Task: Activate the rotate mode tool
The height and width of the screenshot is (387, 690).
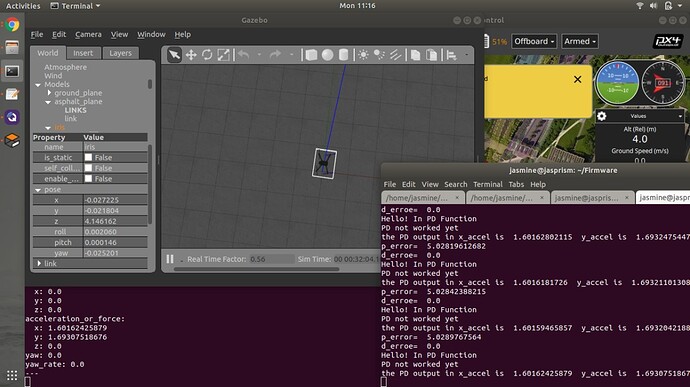Action: pos(207,55)
